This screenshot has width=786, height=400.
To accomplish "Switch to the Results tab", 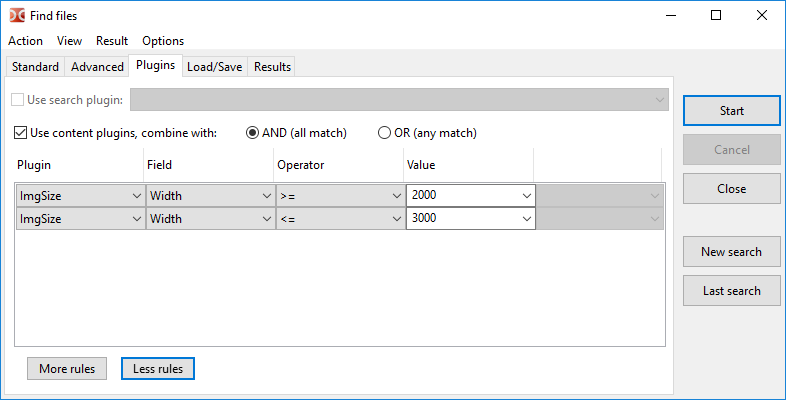I will click(x=272, y=67).
